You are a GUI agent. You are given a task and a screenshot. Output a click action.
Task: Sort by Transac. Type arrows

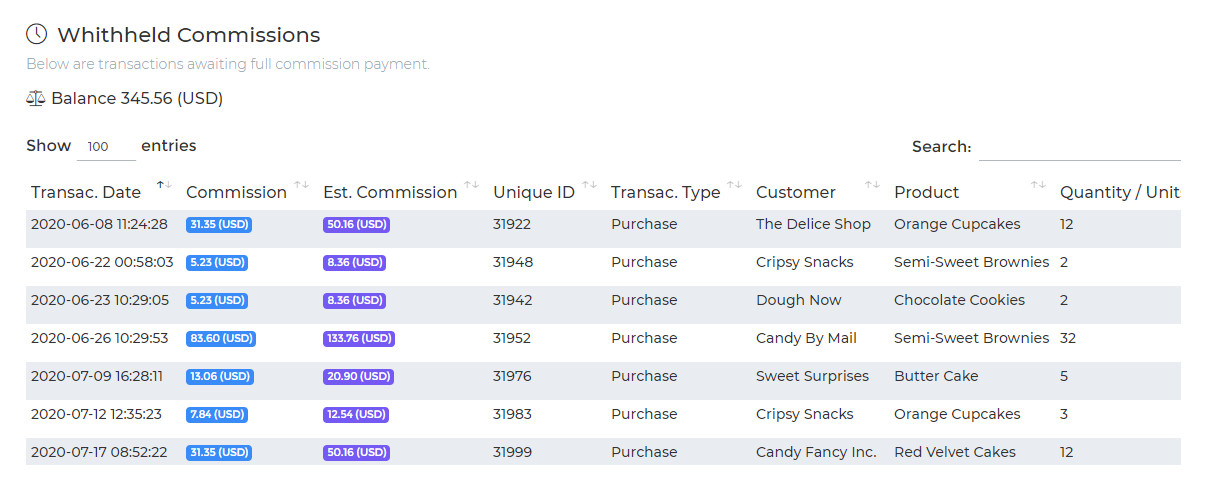tap(735, 185)
